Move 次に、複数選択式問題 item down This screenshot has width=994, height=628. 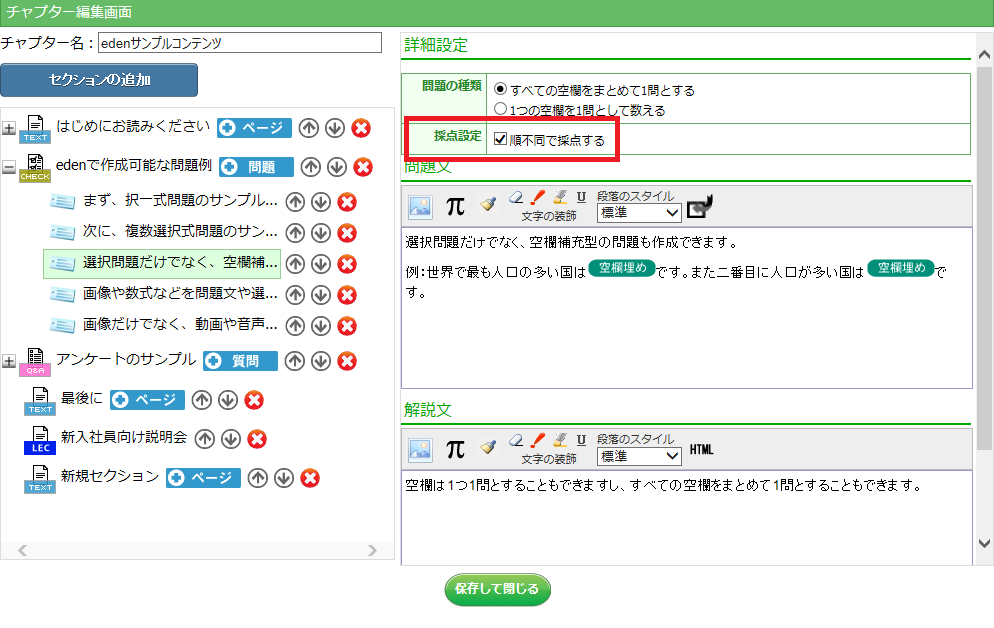click(x=321, y=233)
